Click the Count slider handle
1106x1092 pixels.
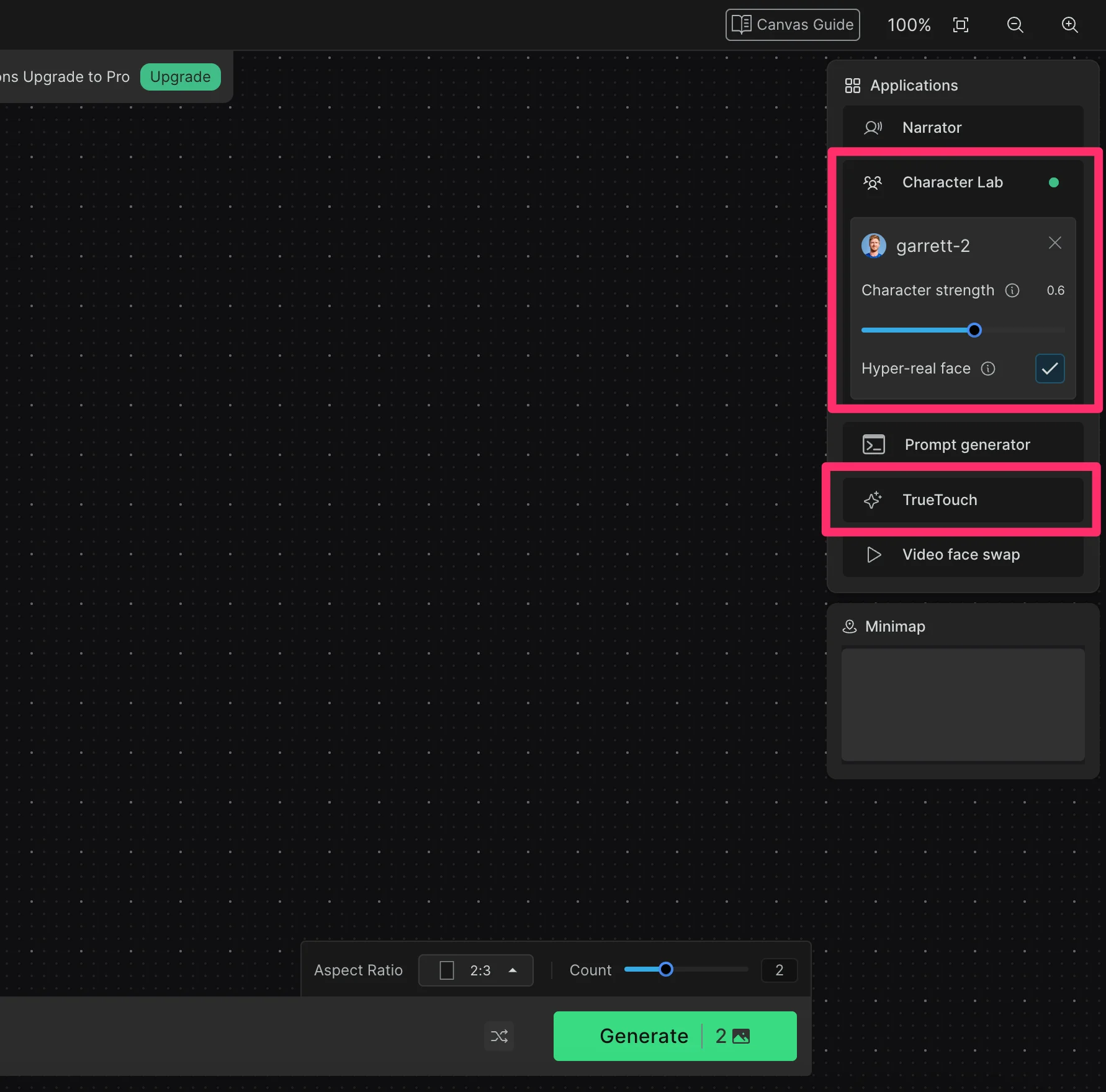click(666, 969)
